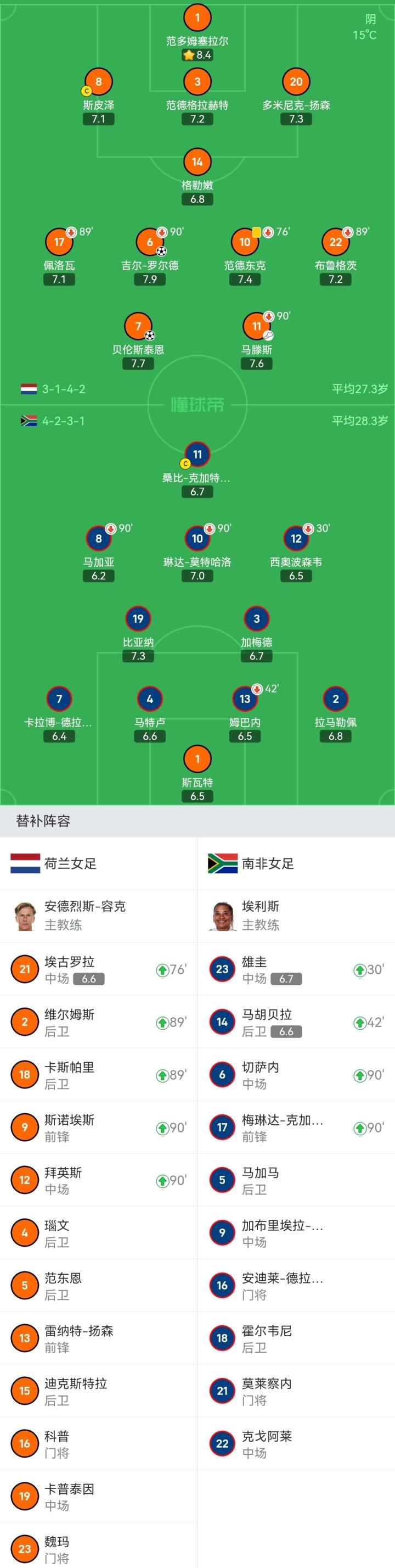Open the number 7 贝伦斯泰恩 player circle
The width and height of the screenshot is (395, 1568).
(138, 326)
